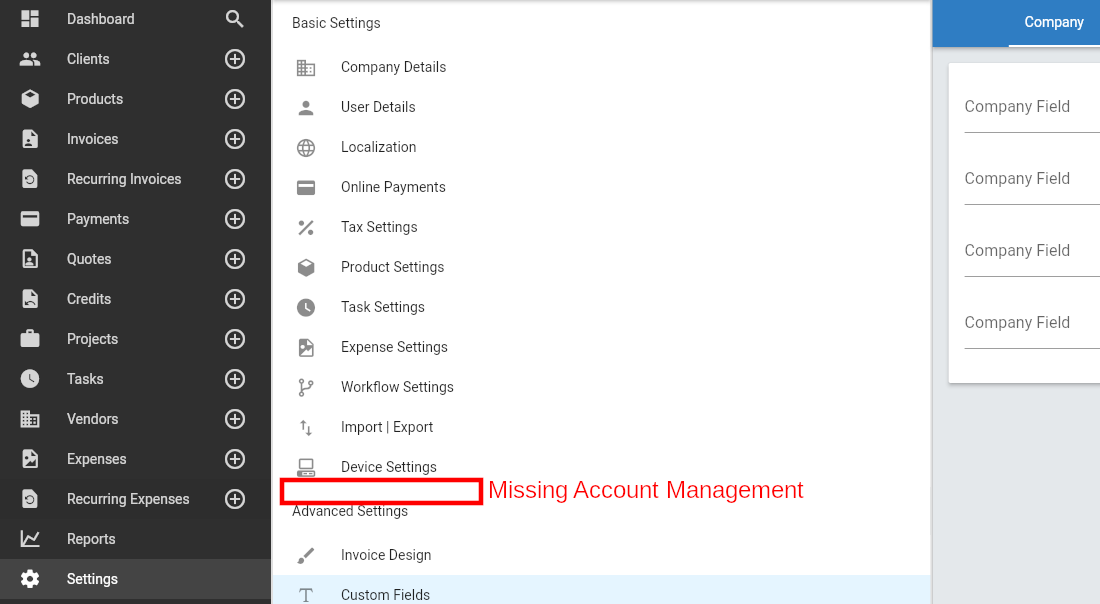This screenshot has height=604, width=1100.
Task: Add new invoice using plus icon
Action: click(234, 139)
